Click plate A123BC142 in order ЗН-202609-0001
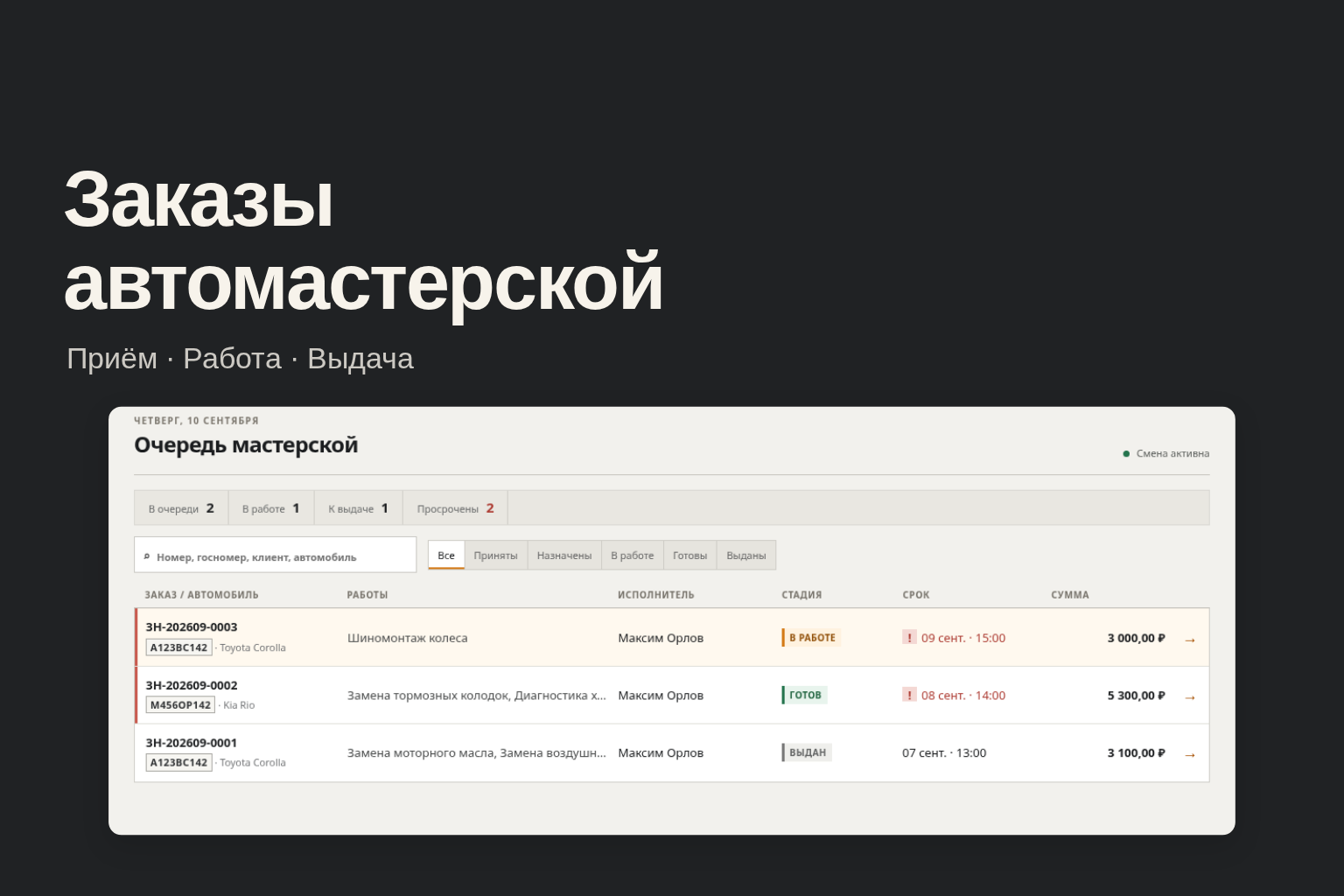This screenshot has width=1344, height=896. 179,763
